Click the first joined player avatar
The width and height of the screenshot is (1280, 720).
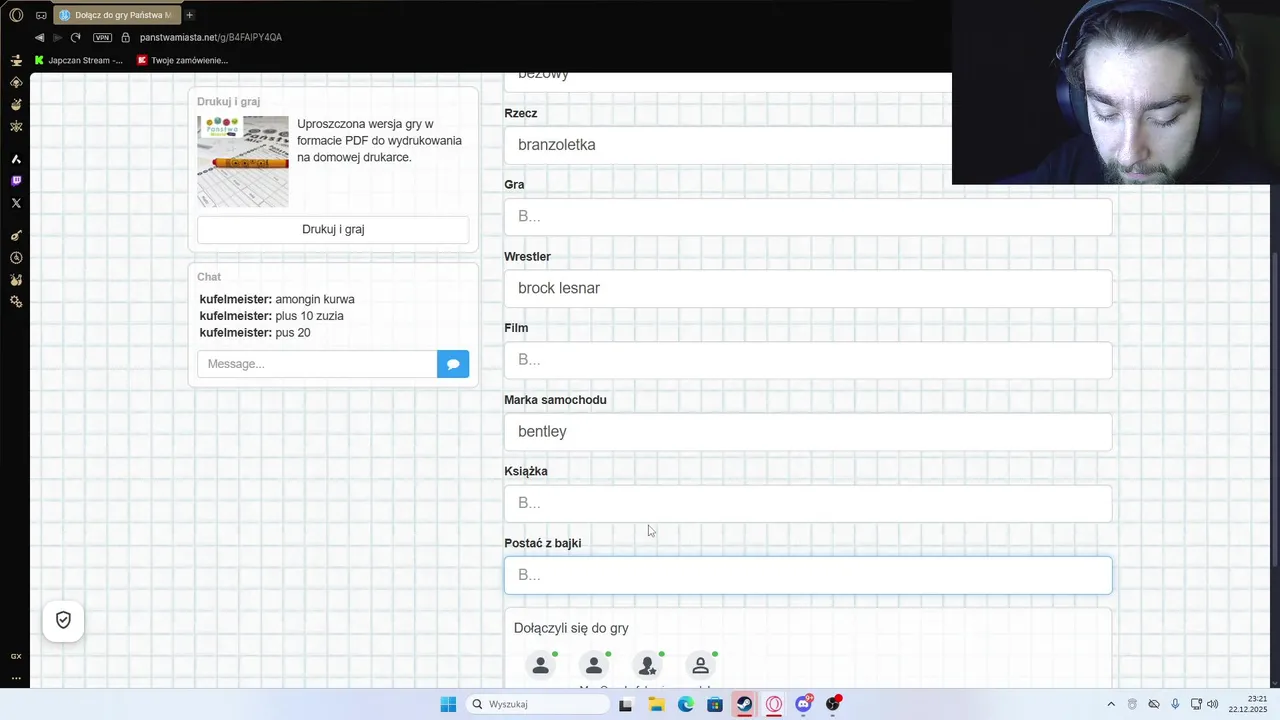pos(541,665)
